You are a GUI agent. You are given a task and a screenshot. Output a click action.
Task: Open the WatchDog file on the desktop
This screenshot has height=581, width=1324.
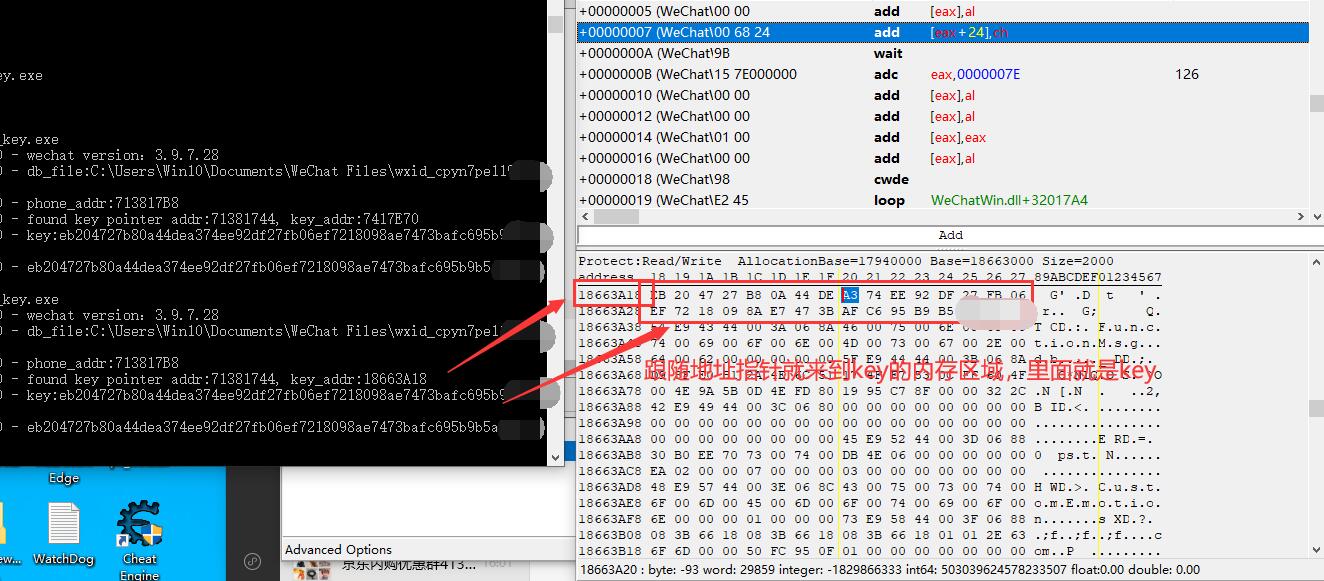(63, 534)
